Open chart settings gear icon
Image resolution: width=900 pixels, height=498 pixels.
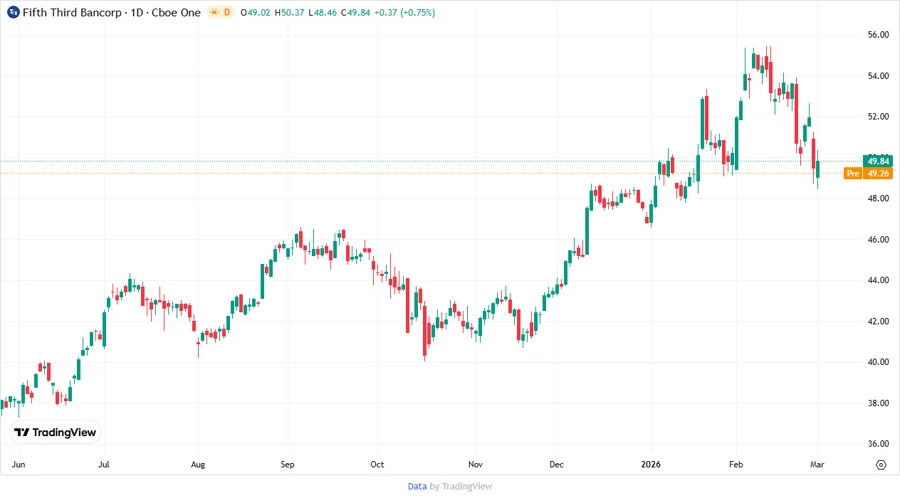coord(881,465)
